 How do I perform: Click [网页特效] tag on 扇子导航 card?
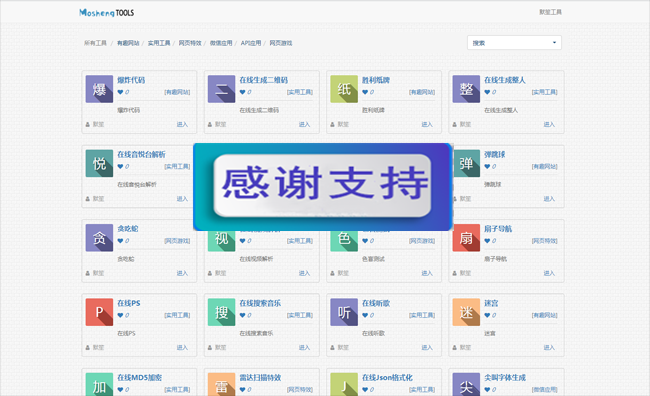545,241
